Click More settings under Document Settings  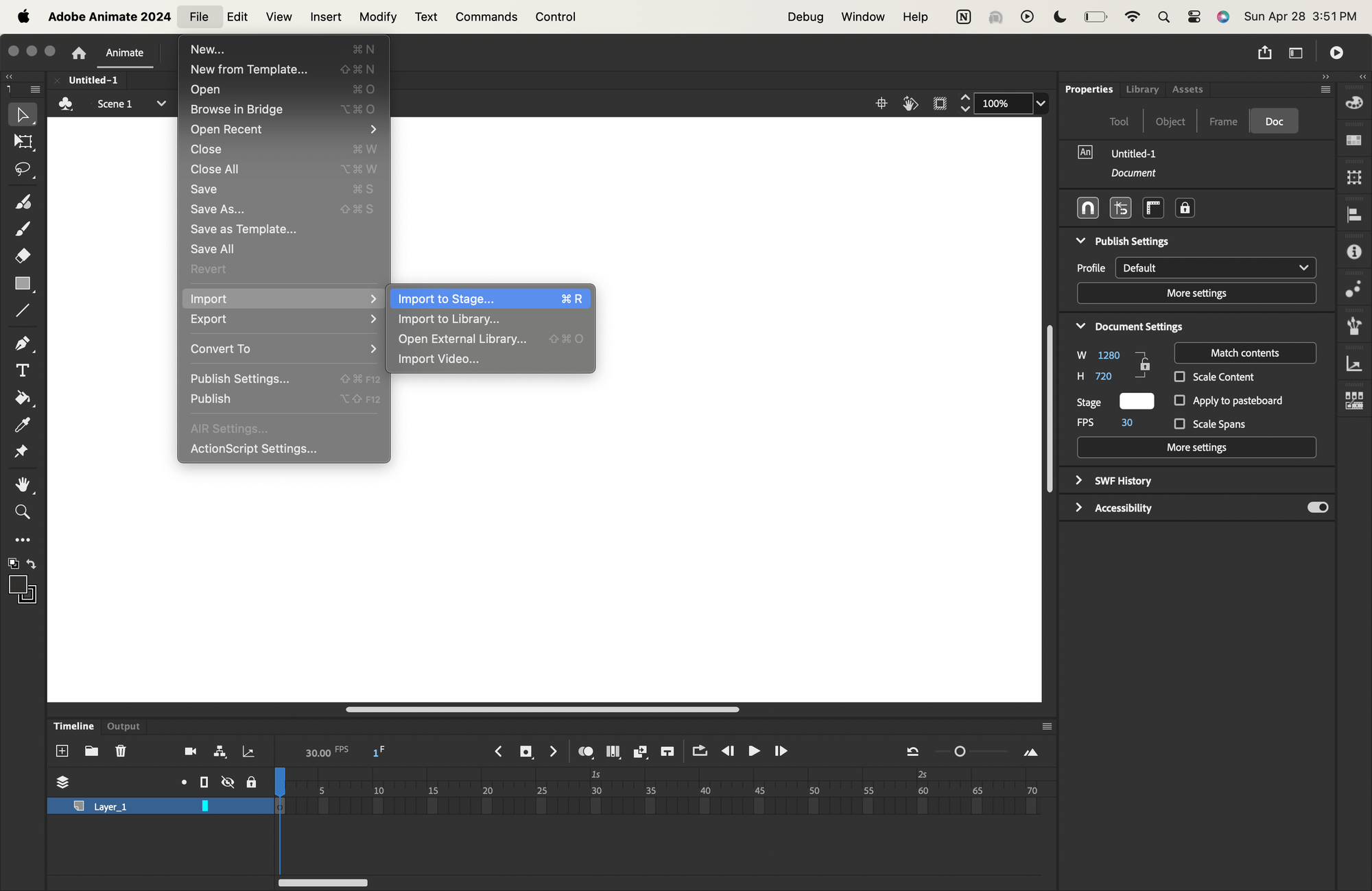pos(1196,447)
